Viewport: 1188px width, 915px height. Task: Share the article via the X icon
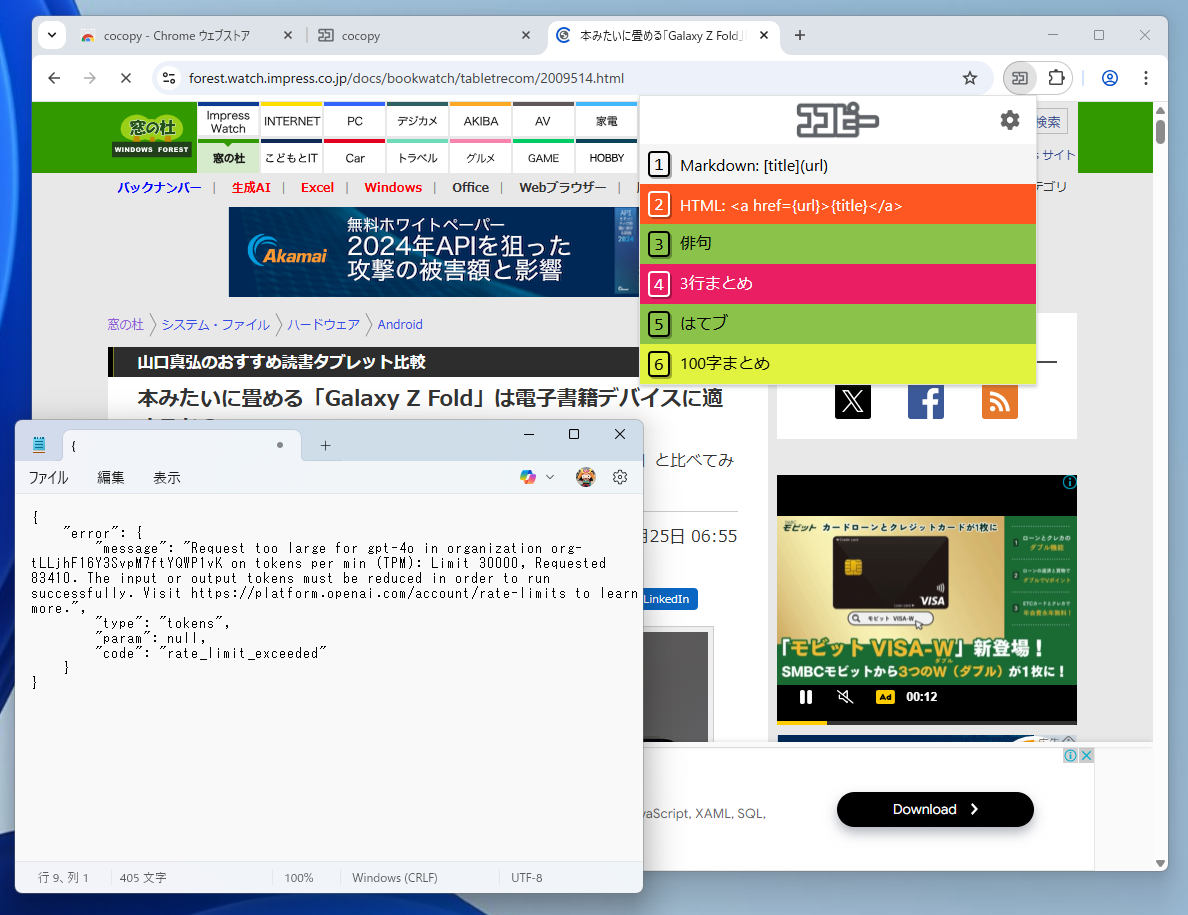click(x=852, y=401)
